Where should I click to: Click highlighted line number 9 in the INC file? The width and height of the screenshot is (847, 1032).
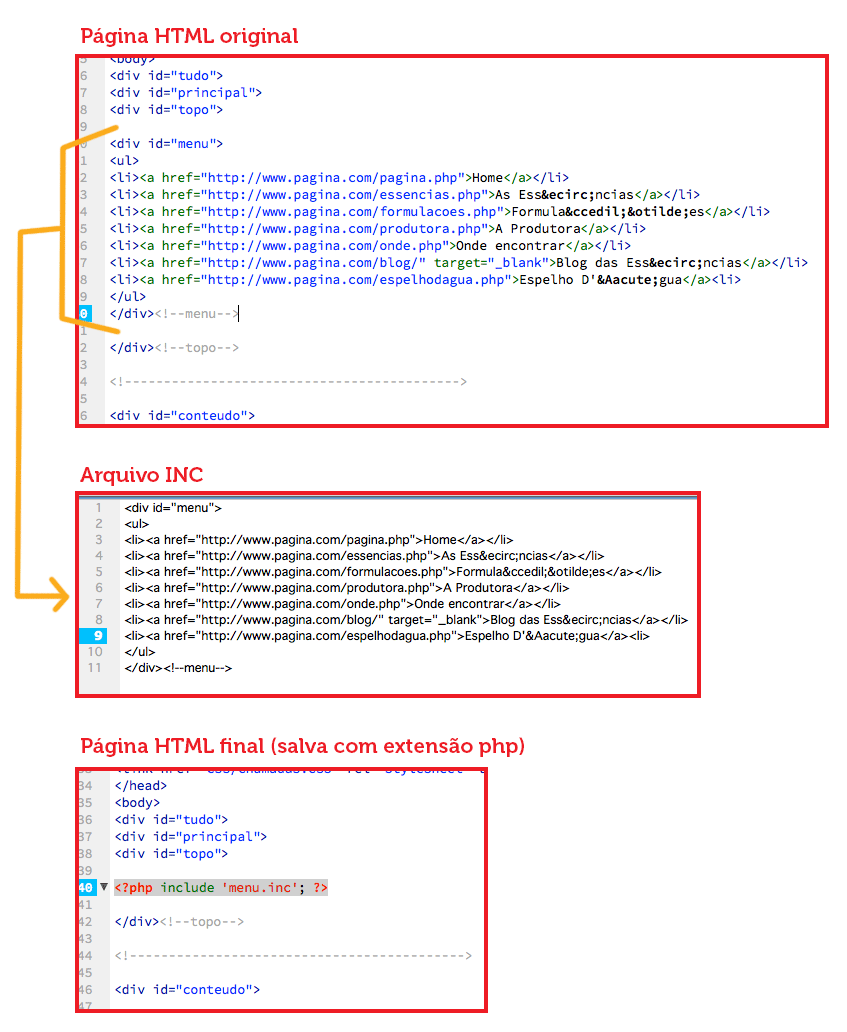[93, 636]
